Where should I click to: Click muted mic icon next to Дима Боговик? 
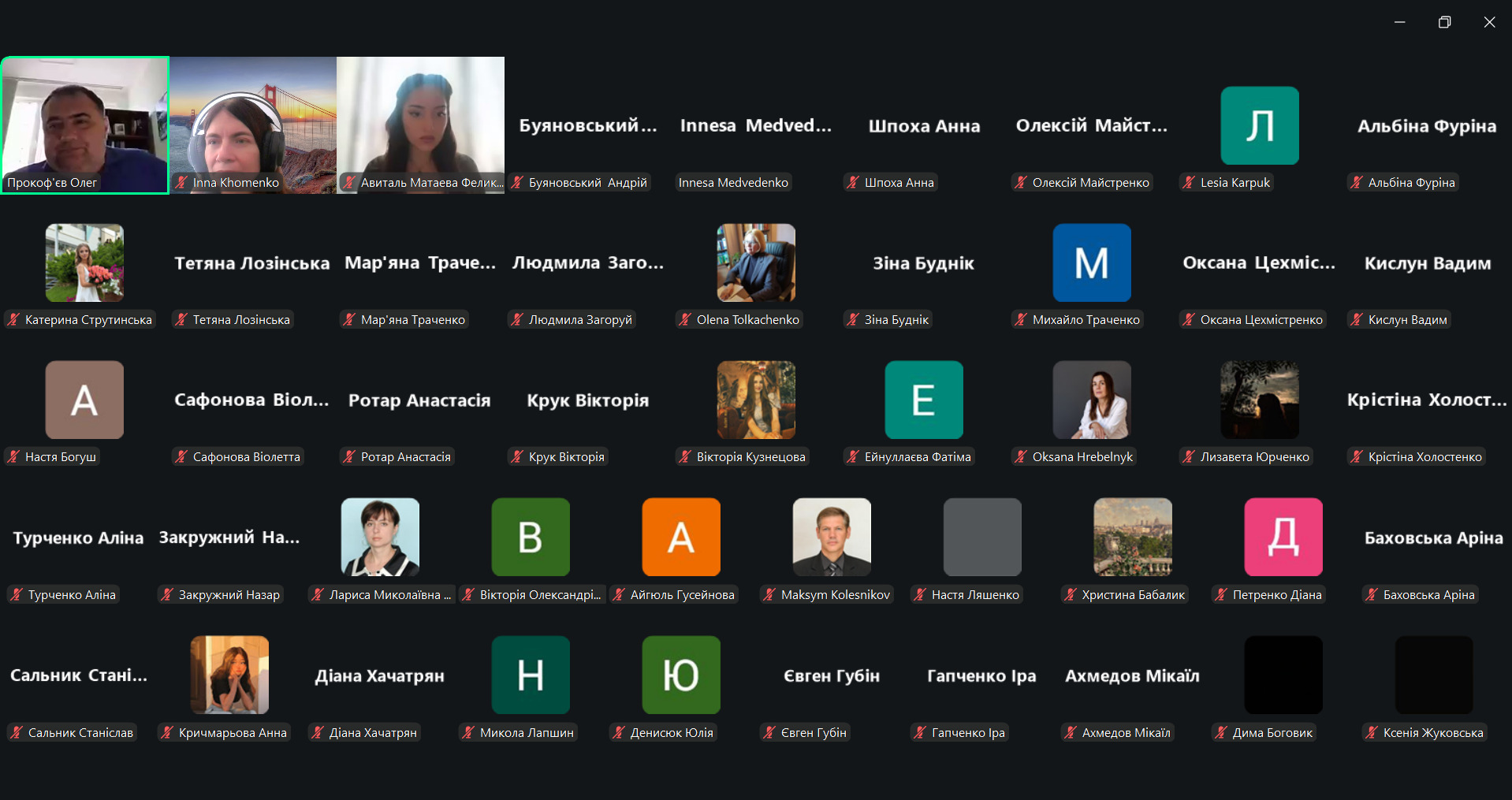(1221, 733)
